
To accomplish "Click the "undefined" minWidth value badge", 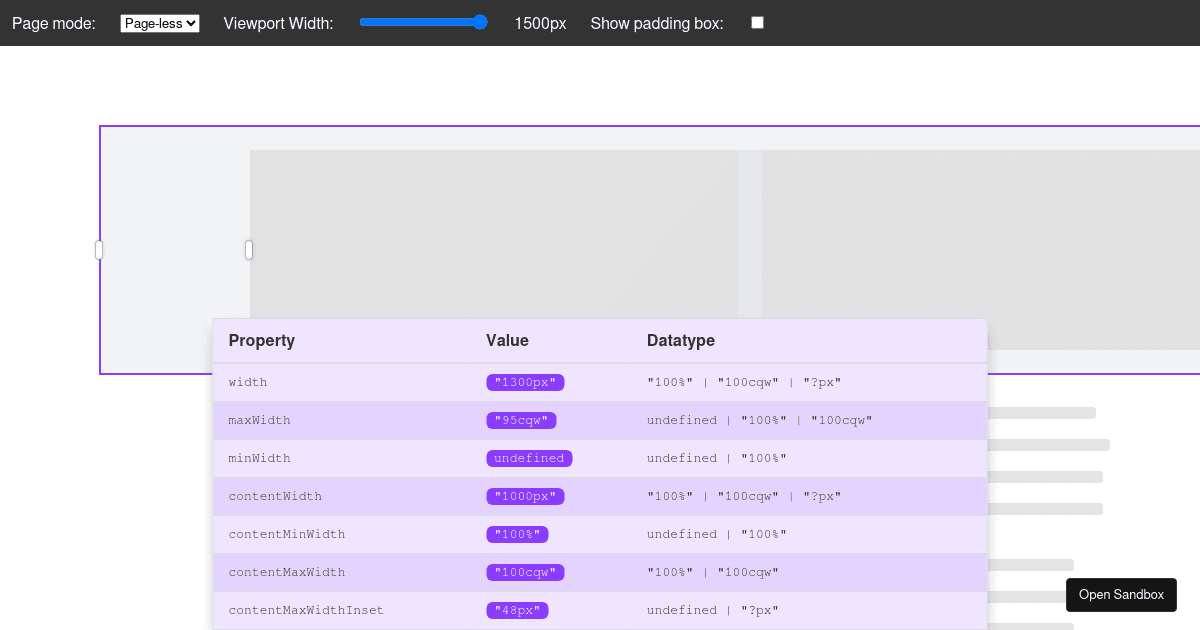I will pos(529,458).
